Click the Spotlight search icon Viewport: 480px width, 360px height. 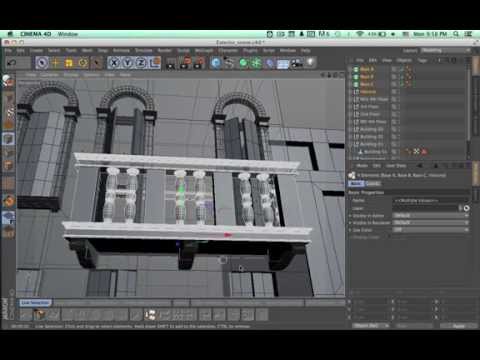click(x=456, y=34)
